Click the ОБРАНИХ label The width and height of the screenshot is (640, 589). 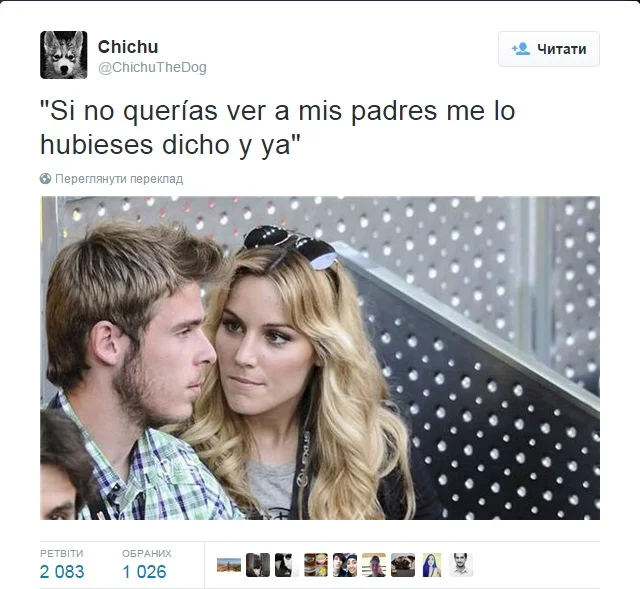(x=147, y=553)
